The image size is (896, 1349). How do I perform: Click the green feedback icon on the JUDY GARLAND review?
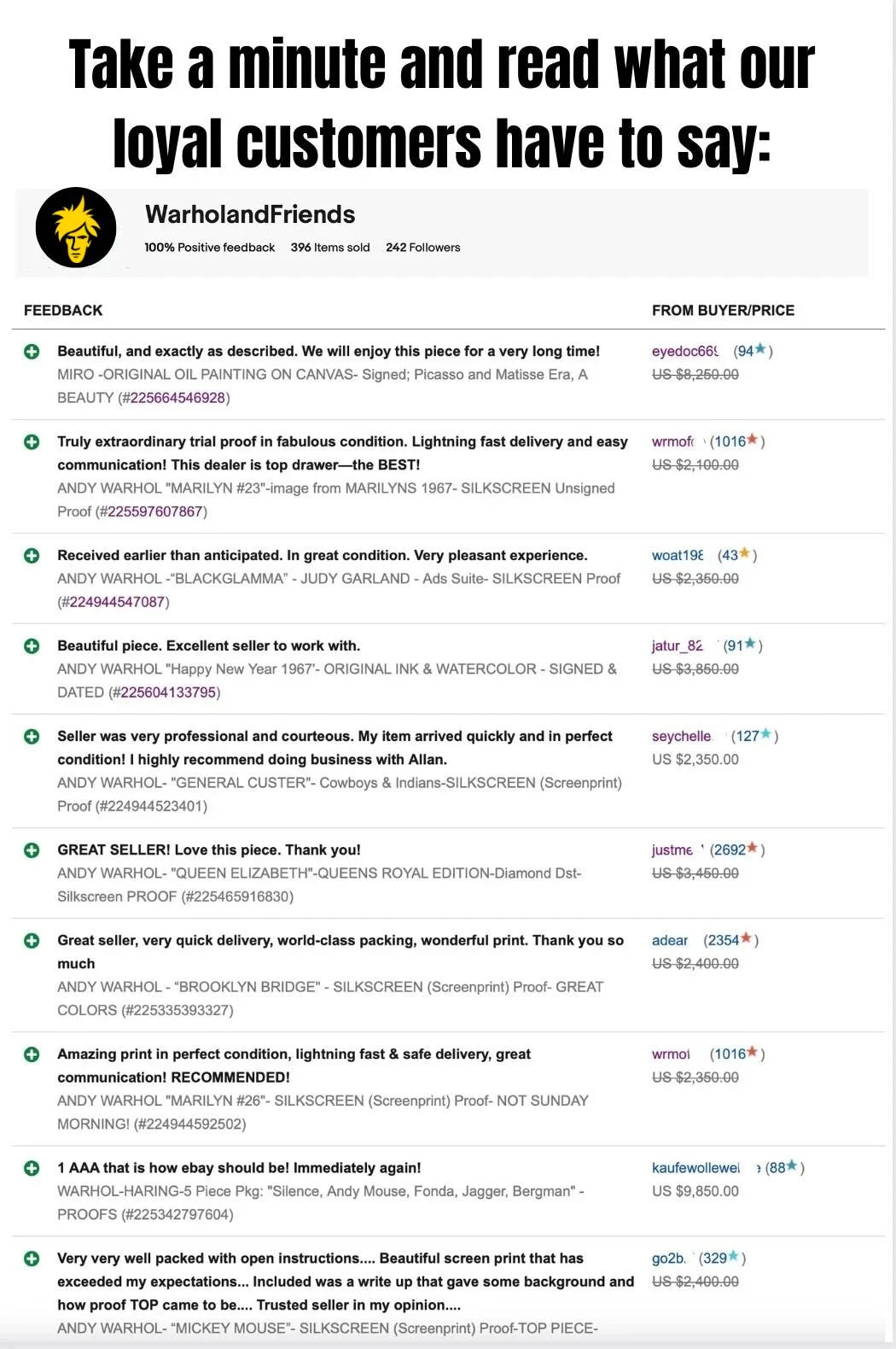tap(32, 554)
